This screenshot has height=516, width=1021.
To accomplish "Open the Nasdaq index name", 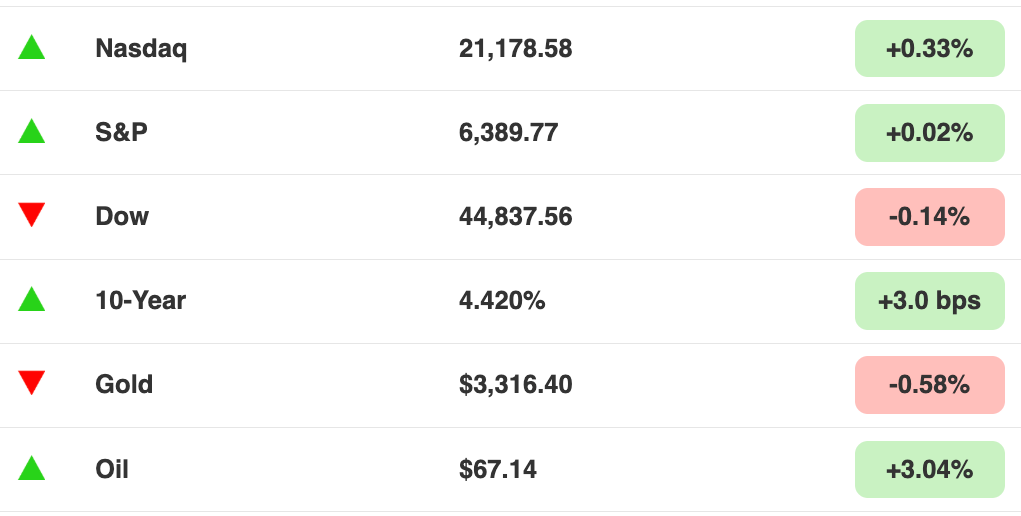I will pyautogui.click(x=141, y=49).
